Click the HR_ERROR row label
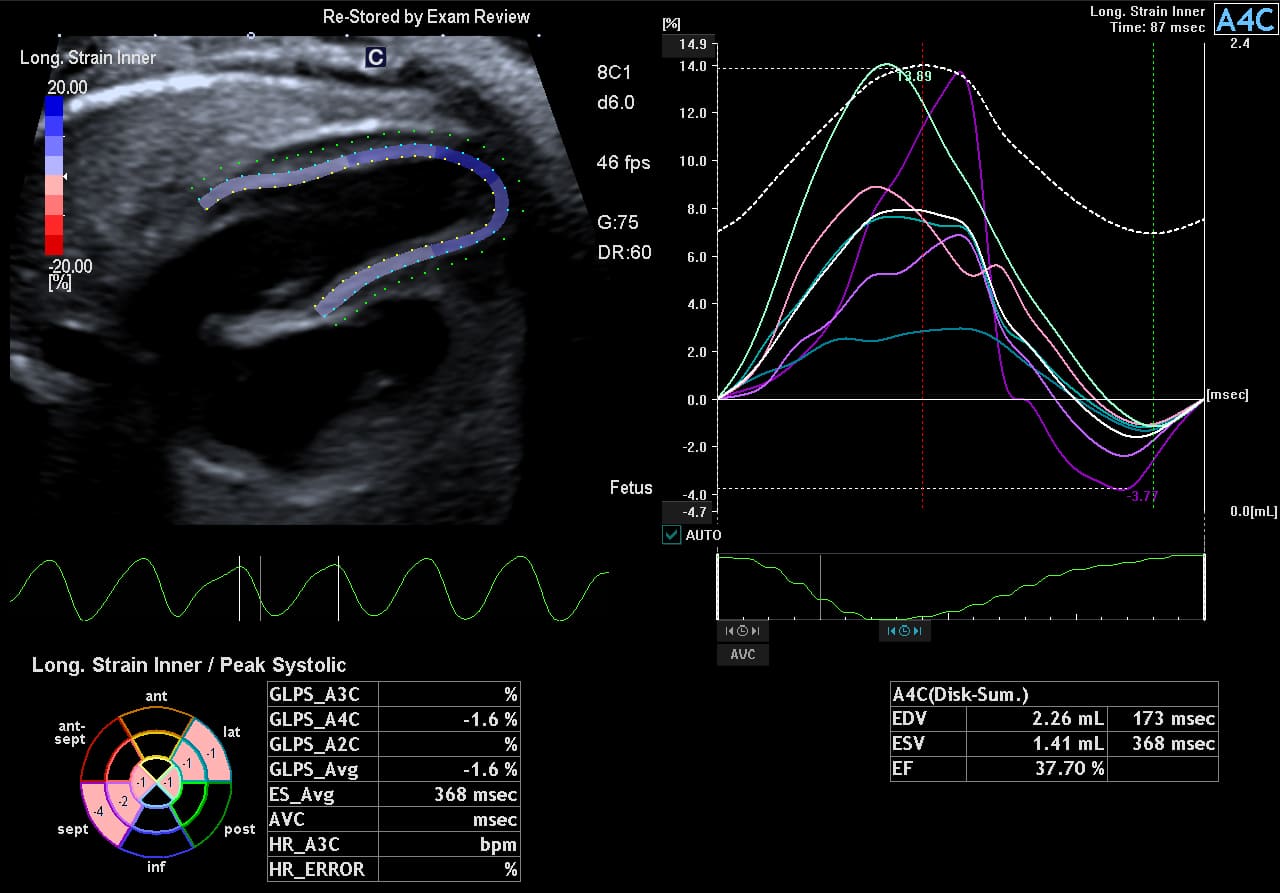1280x893 pixels. pyautogui.click(x=322, y=870)
